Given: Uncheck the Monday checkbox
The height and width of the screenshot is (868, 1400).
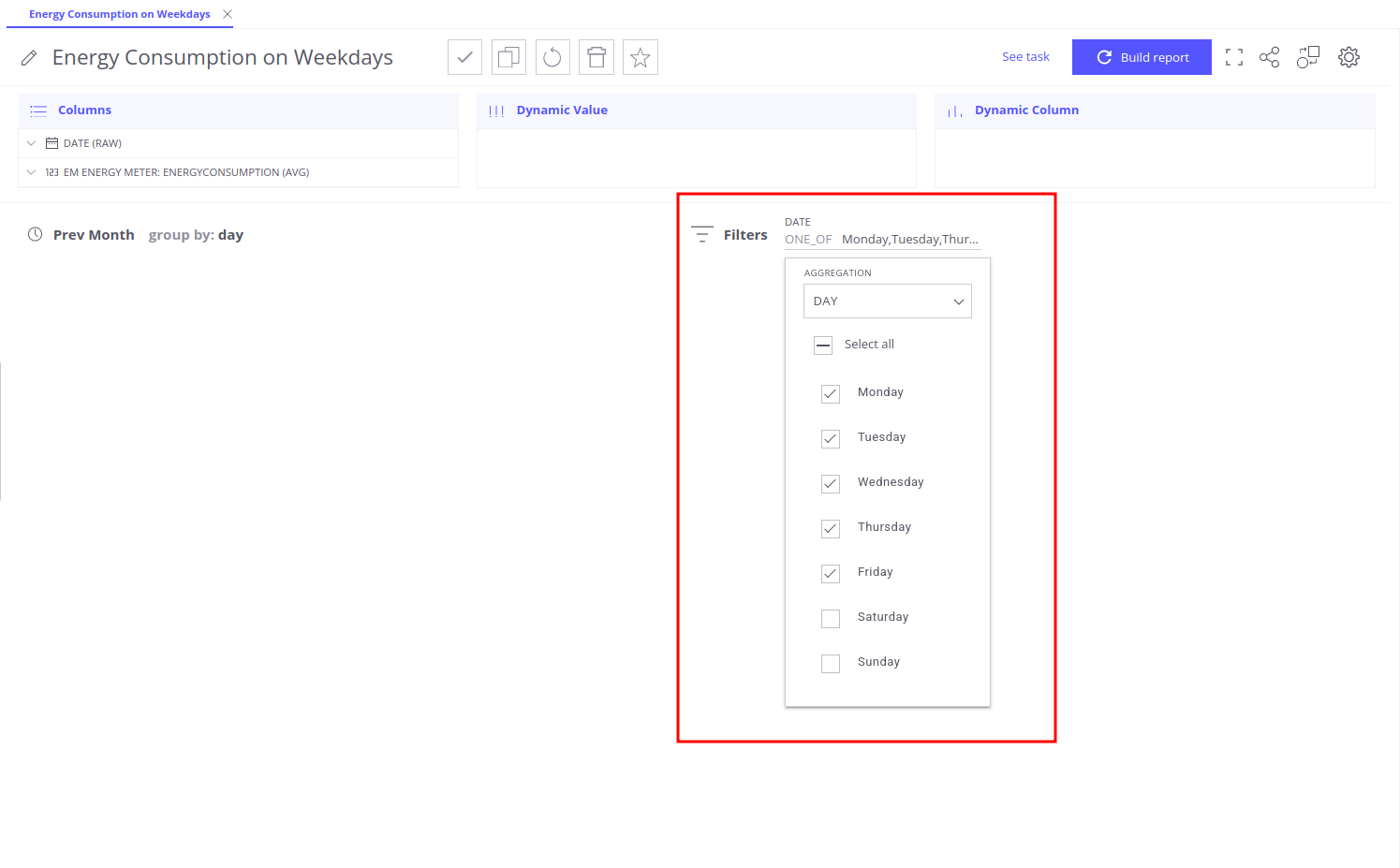Looking at the screenshot, I should pyautogui.click(x=831, y=393).
